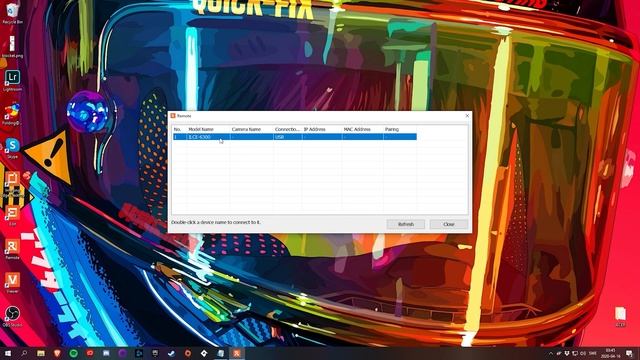Screen dimensions: 640x360
Task: Sort by the Model Name column header
Action: (208, 129)
